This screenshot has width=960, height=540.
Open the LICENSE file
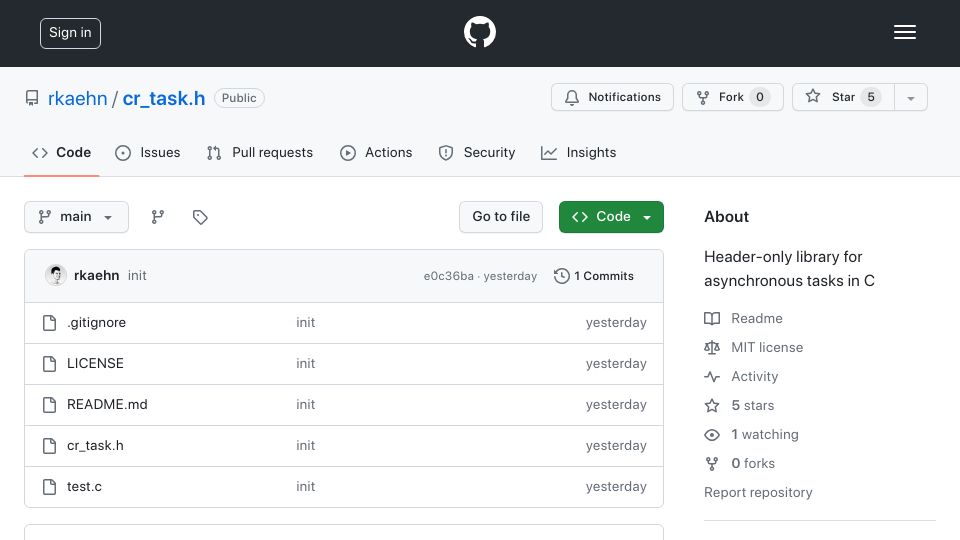click(x=96, y=364)
